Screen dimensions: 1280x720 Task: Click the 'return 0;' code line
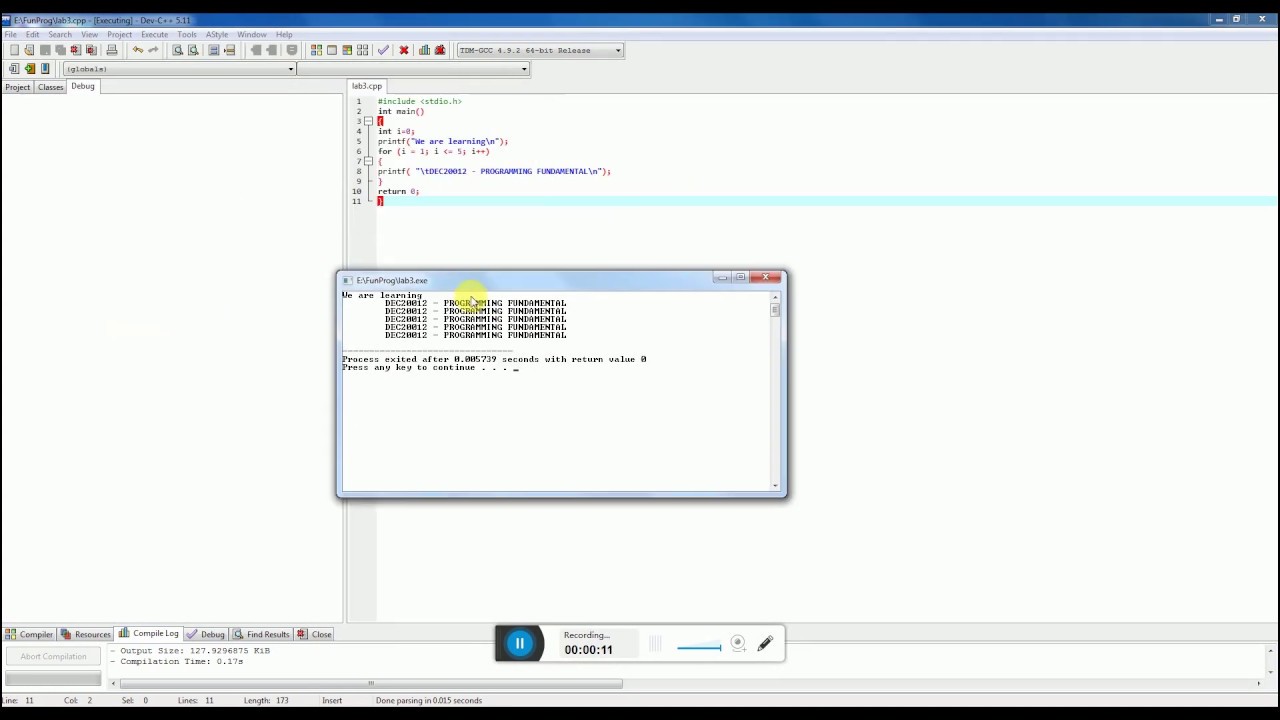398,191
